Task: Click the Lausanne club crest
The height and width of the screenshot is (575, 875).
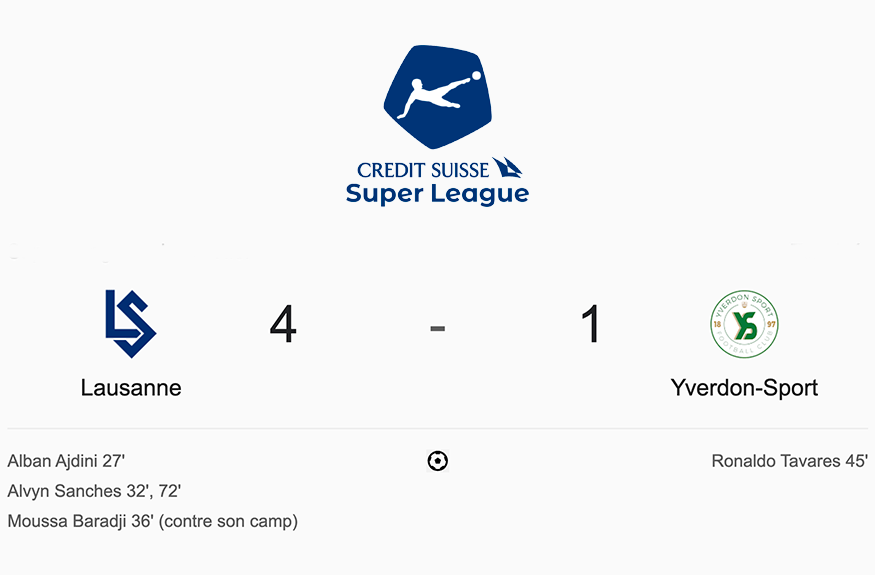Action: (x=131, y=324)
